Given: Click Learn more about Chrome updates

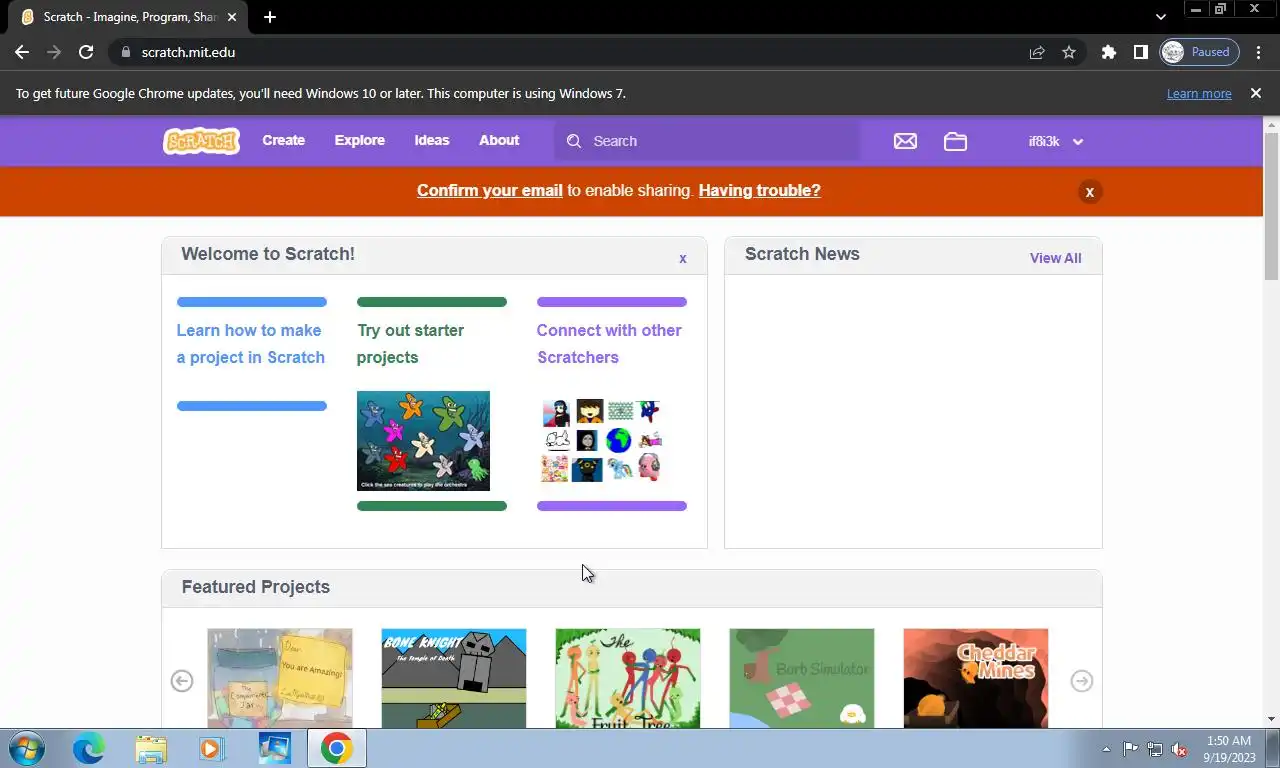Looking at the screenshot, I should click(x=1199, y=93).
